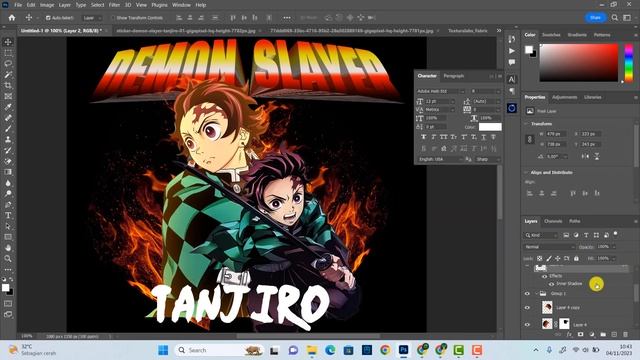
Task: Click the Share button
Action: (x=595, y=18)
